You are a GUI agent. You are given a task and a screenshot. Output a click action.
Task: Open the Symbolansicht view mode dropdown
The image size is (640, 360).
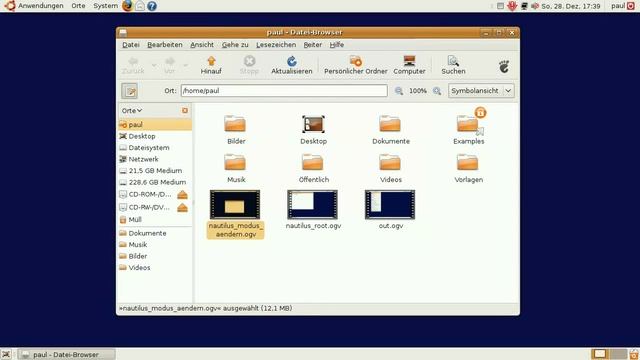(x=481, y=91)
